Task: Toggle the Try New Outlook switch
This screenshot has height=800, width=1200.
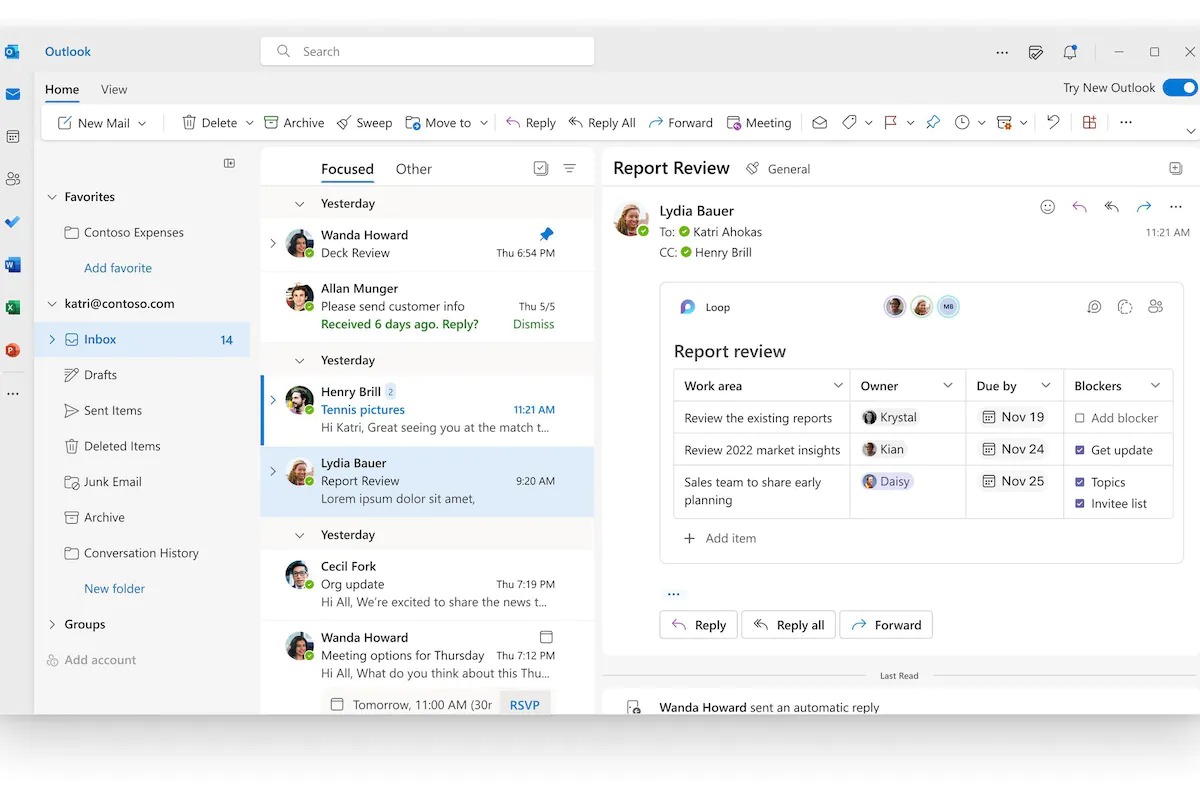Action: point(1180,88)
